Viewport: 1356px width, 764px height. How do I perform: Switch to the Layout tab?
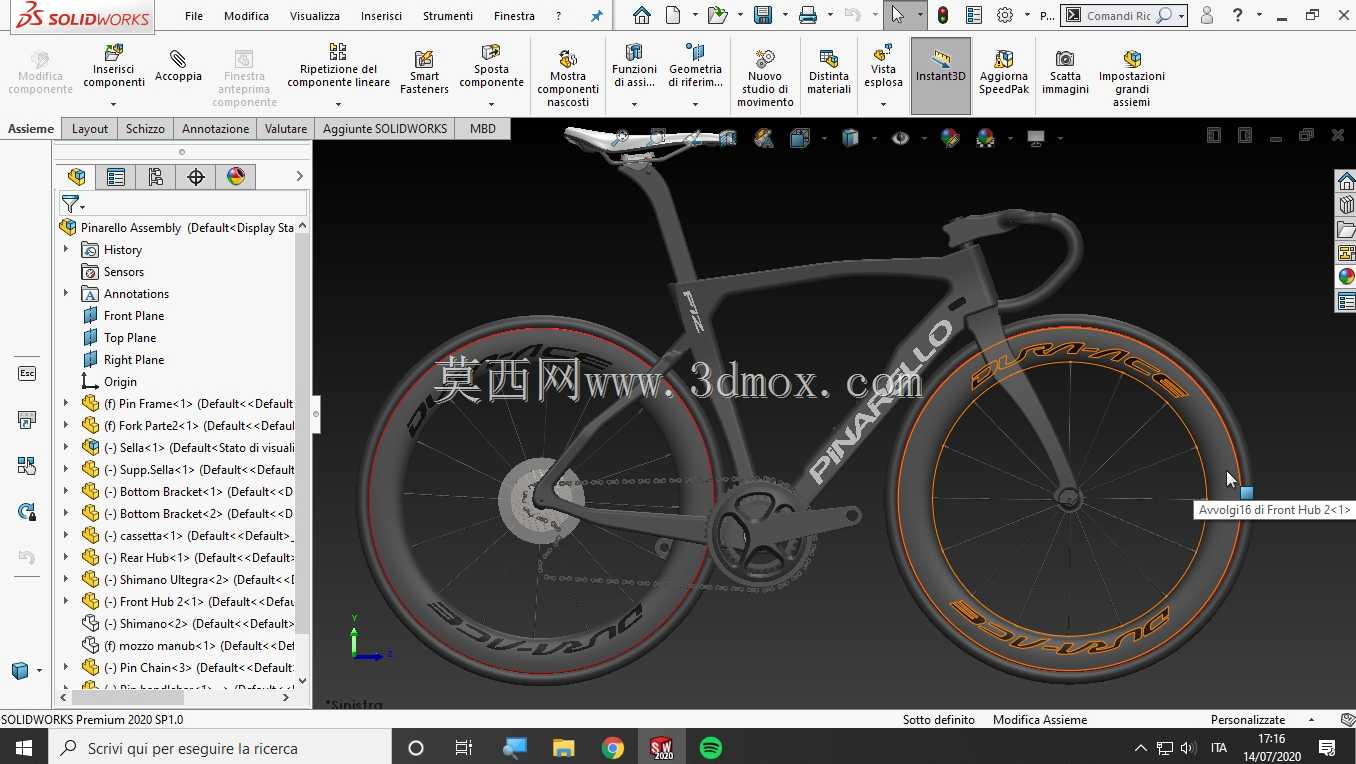[x=90, y=128]
